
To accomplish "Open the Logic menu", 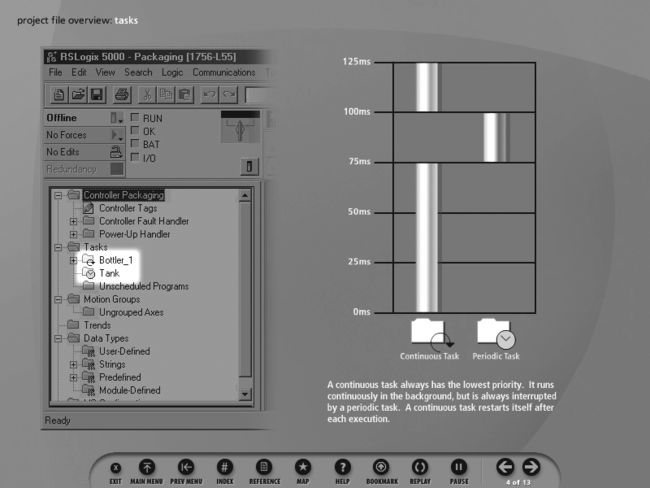I will (x=172, y=72).
